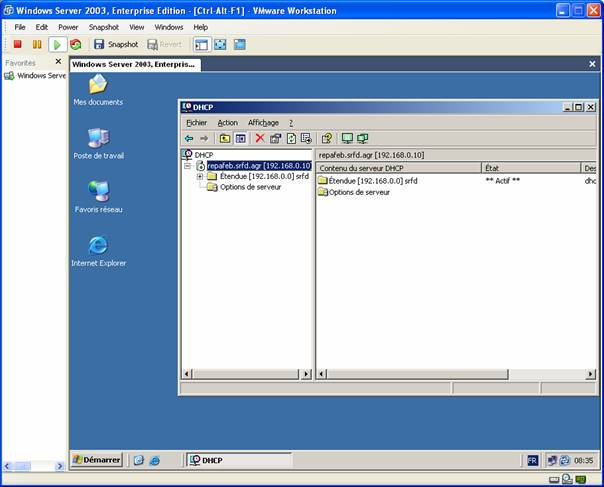Click the État column header

click(x=531, y=168)
